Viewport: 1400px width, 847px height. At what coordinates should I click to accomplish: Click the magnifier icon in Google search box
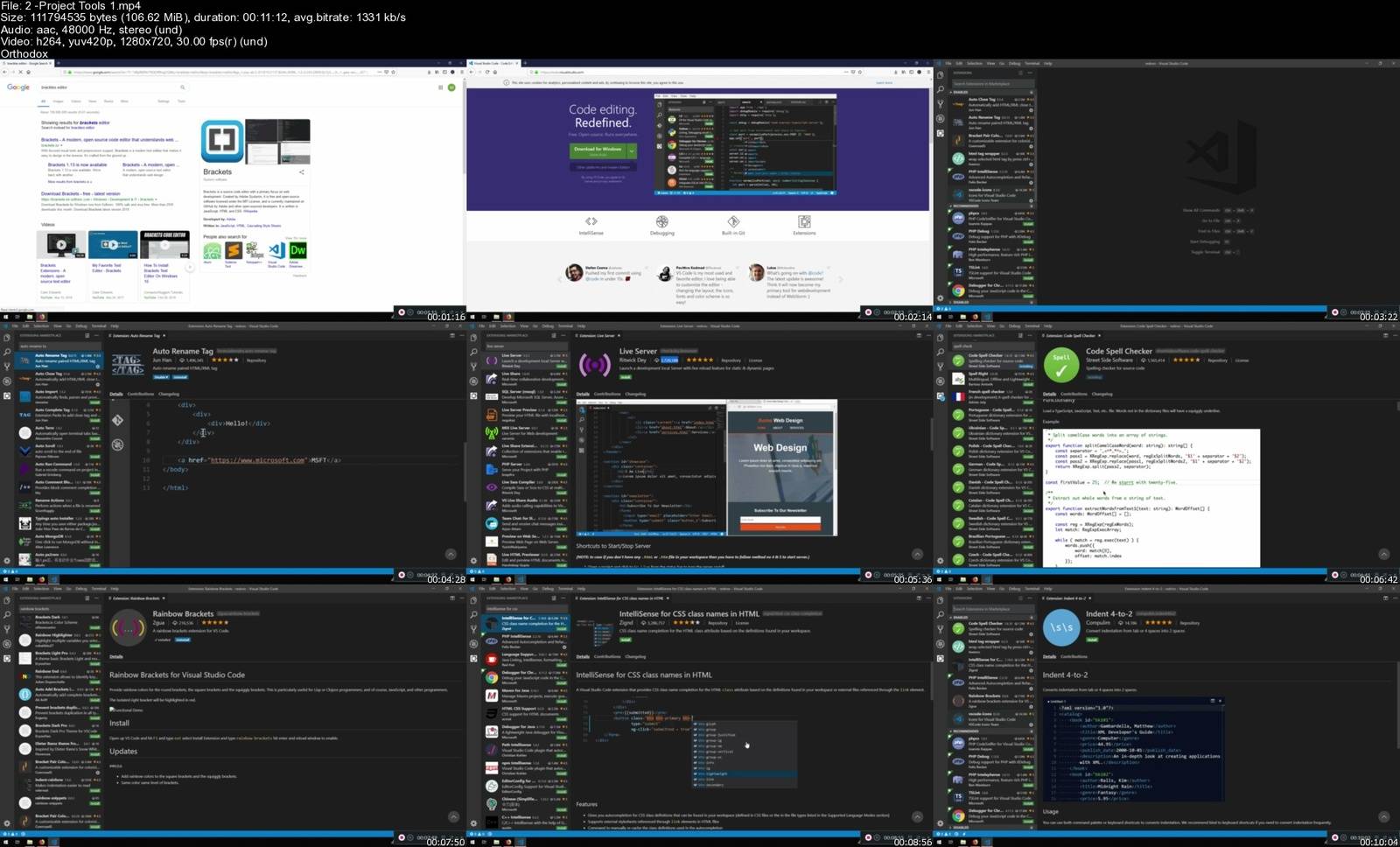182,87
